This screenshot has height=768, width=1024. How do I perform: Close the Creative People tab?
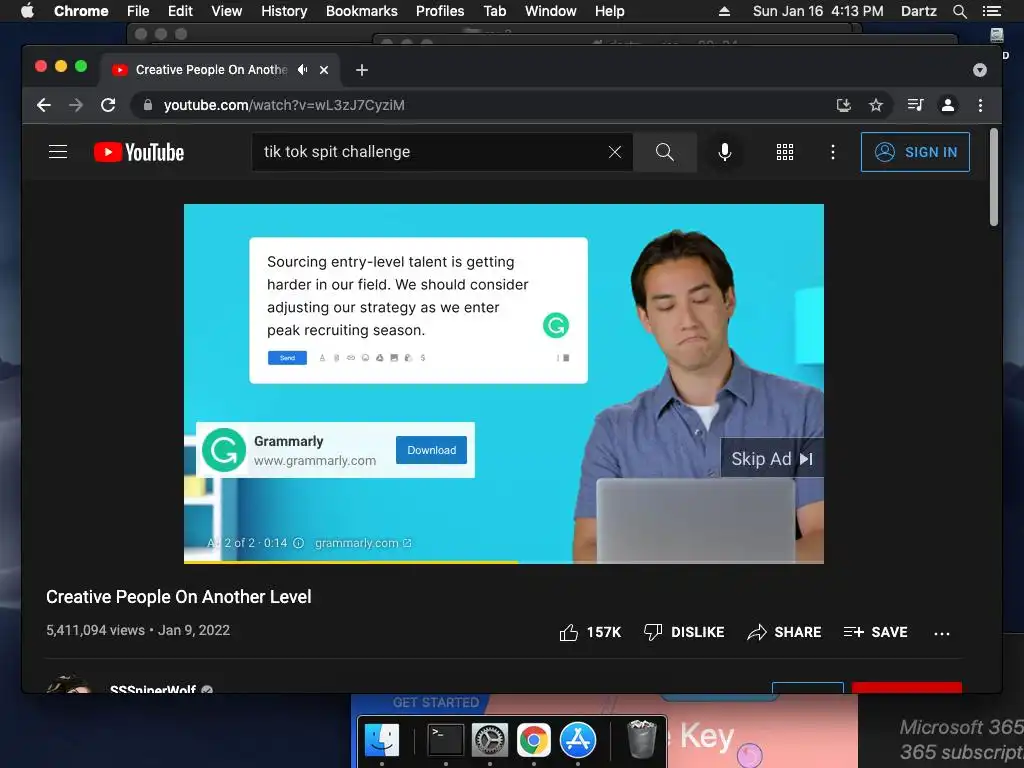[324, 70]
